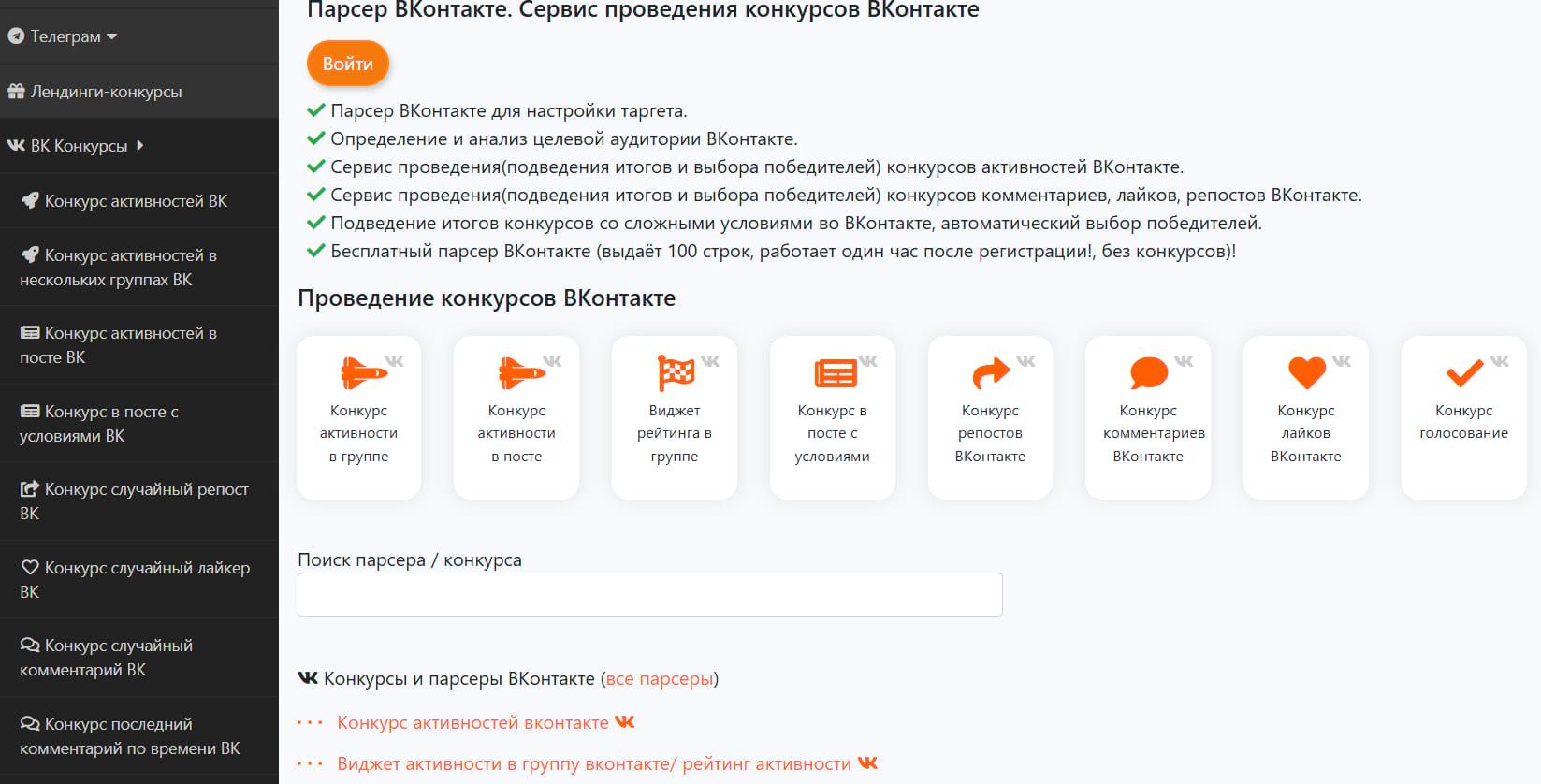The height and width of the screenshot is (784, 1541).
Task: Click shuttle icon on Конкурс активности в группе card
Action: pos(364,372)
